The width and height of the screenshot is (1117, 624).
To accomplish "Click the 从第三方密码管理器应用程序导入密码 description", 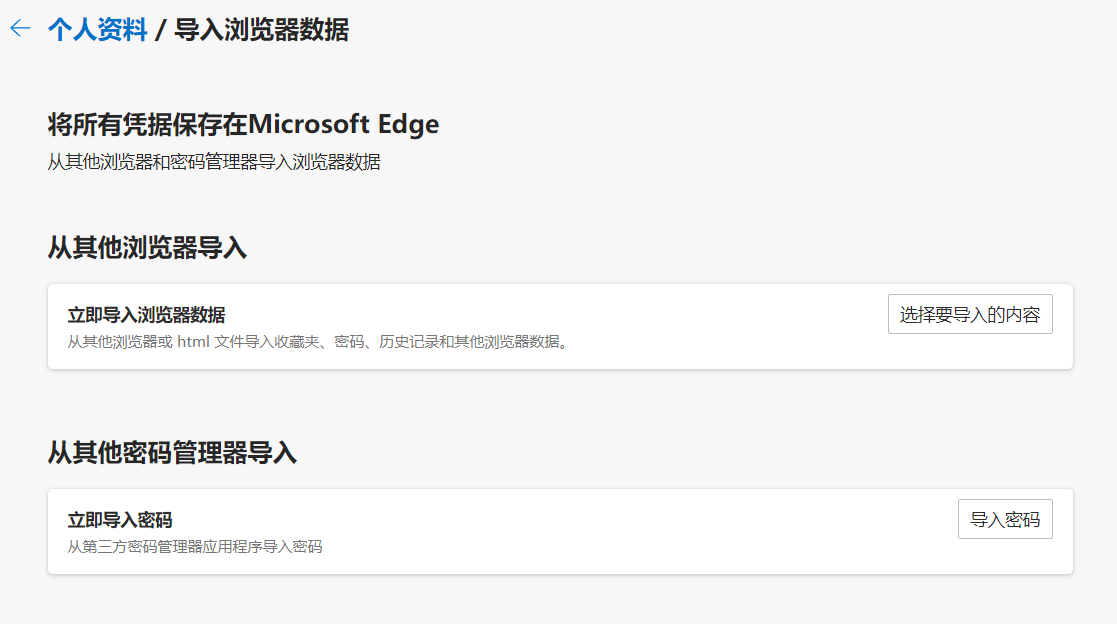I will click(x=194, y=546).
